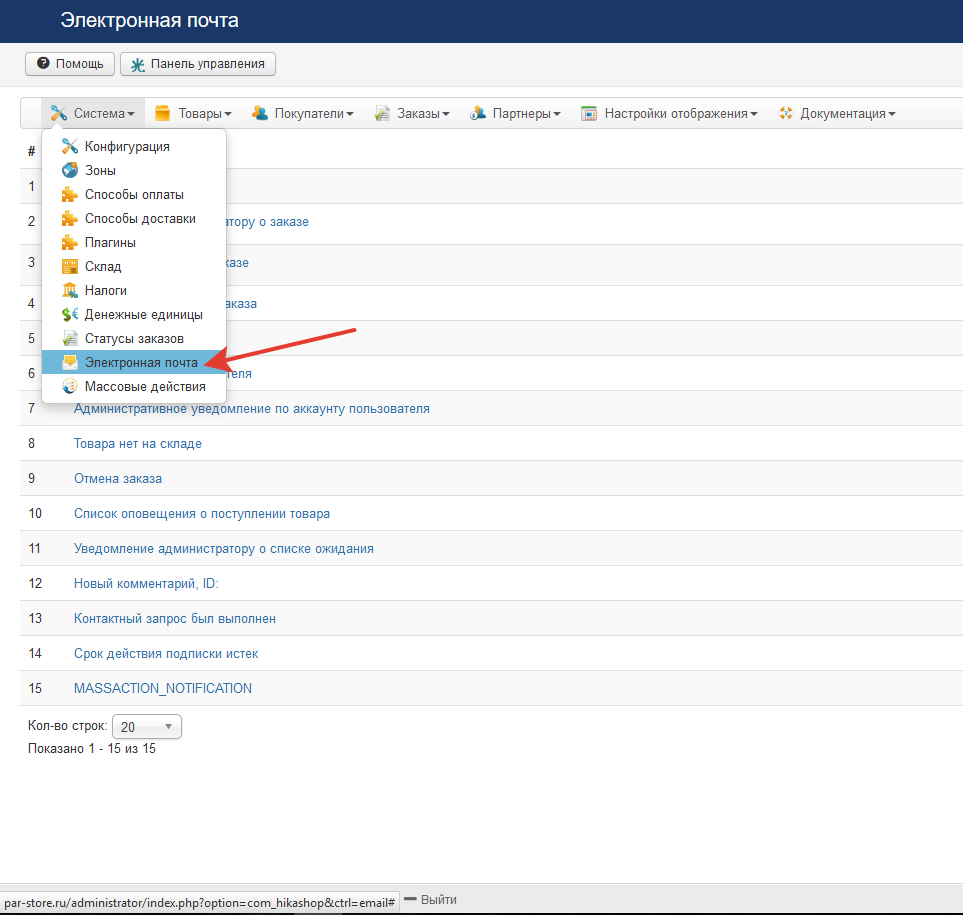Screen dimensions: 963x915
Task: Click the Массовые действия icon
Action: tap(69, 386)
